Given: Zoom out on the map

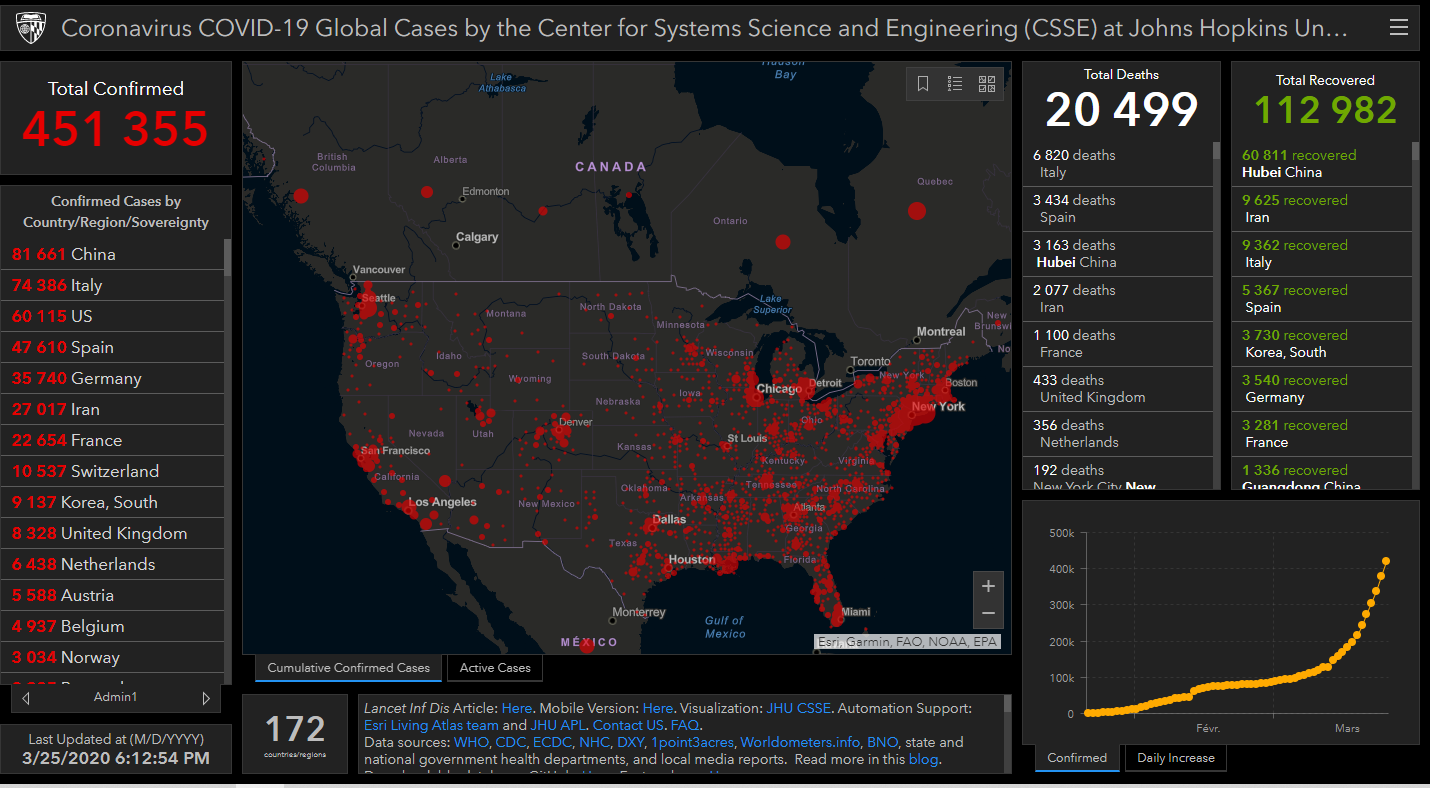Looking at the screenshot, I should [988, 613].
